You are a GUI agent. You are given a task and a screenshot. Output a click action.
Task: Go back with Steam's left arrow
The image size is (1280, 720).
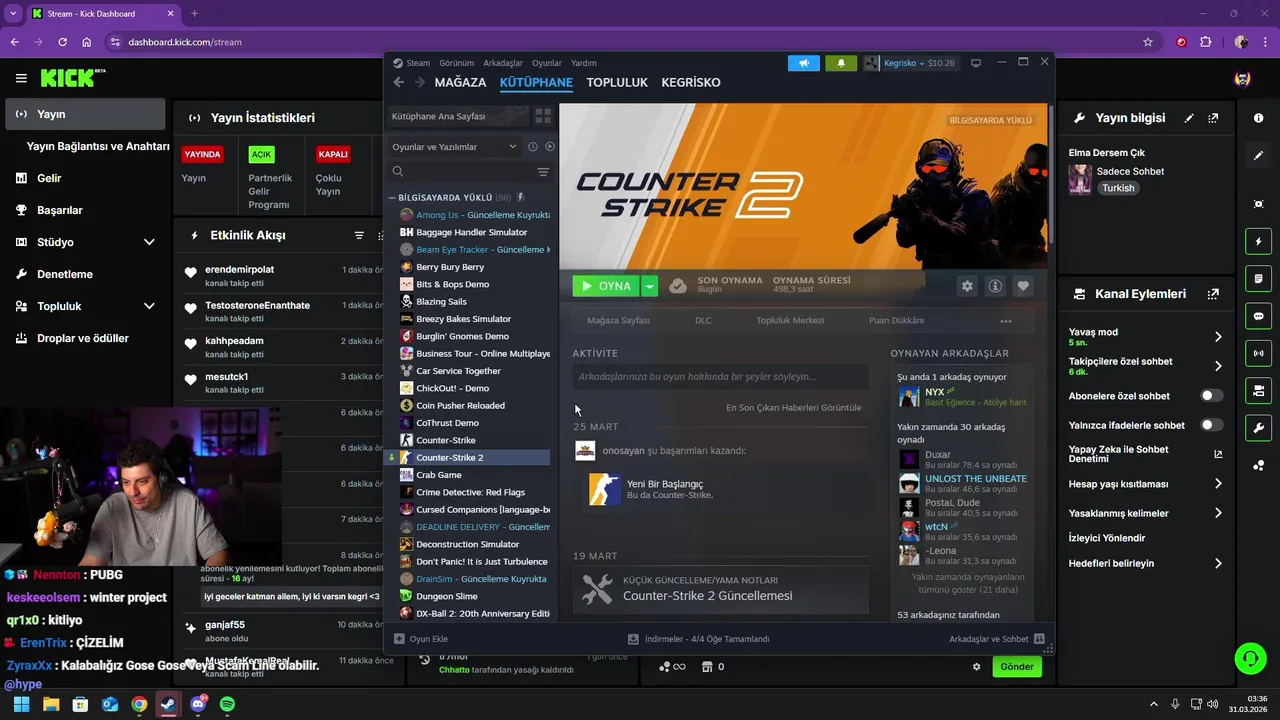(x=399, y=82)
